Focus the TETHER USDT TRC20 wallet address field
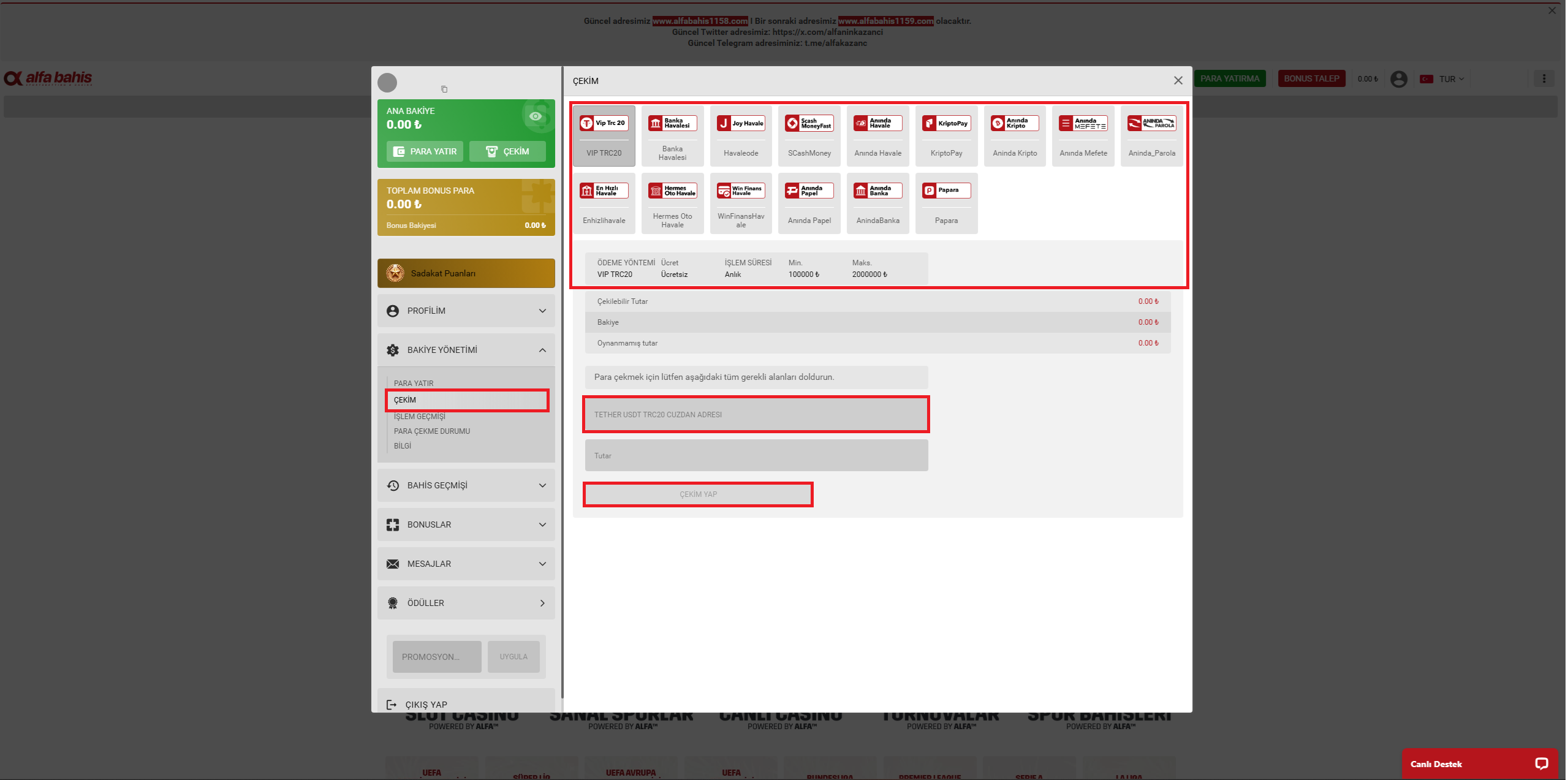Screen dimensions: 1568x780 756,415
